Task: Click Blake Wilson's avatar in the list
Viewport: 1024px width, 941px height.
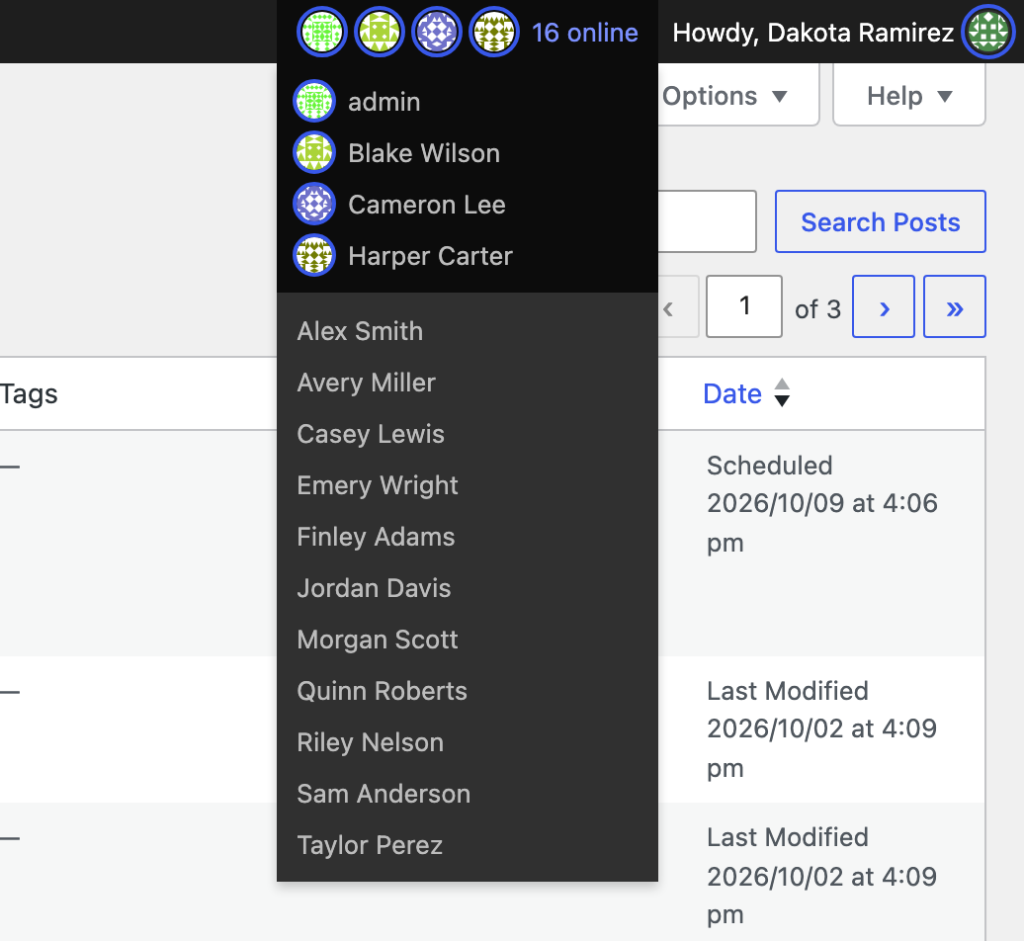Action: 314,153
